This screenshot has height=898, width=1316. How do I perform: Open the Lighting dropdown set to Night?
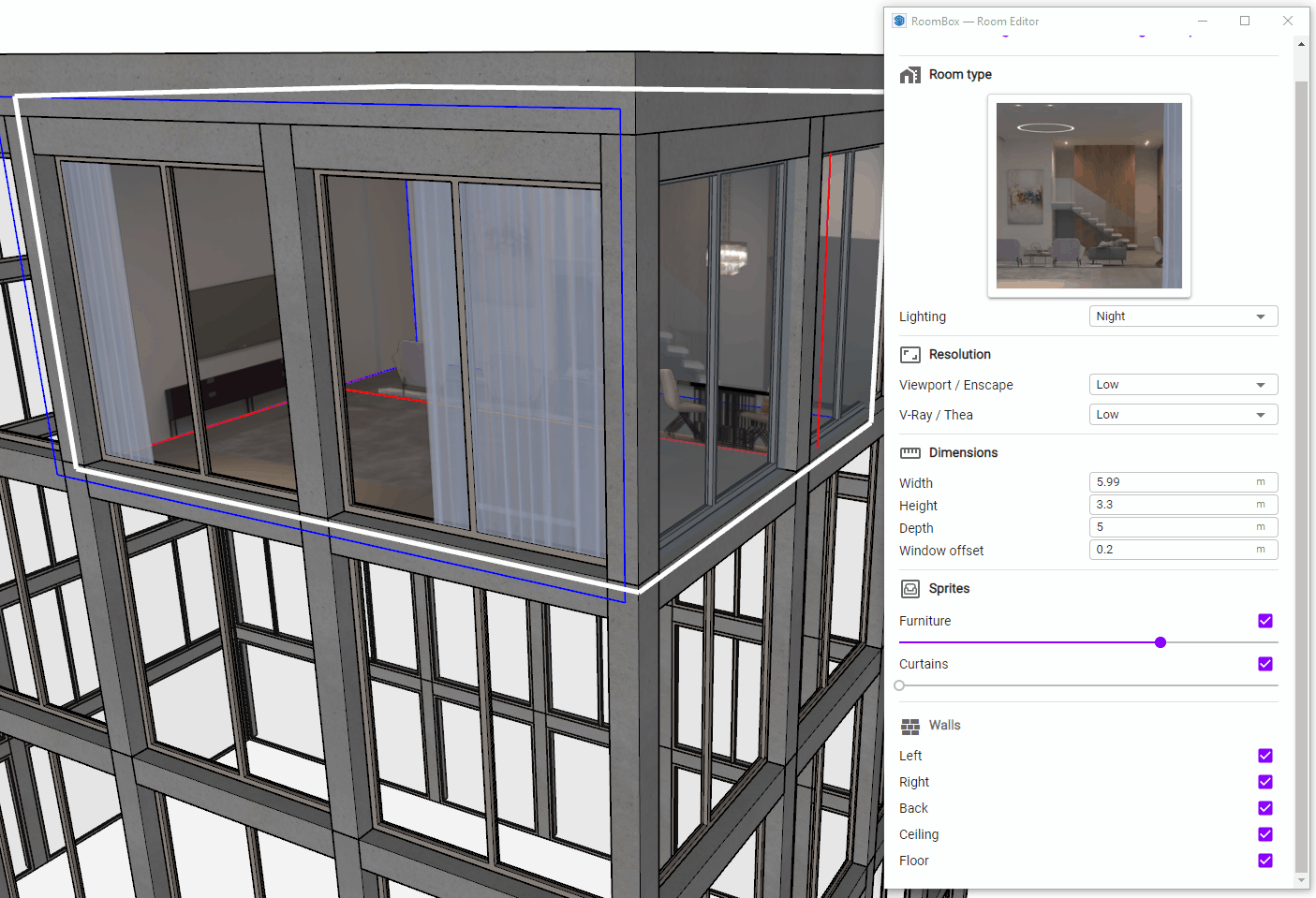[x=1183, y=317]
